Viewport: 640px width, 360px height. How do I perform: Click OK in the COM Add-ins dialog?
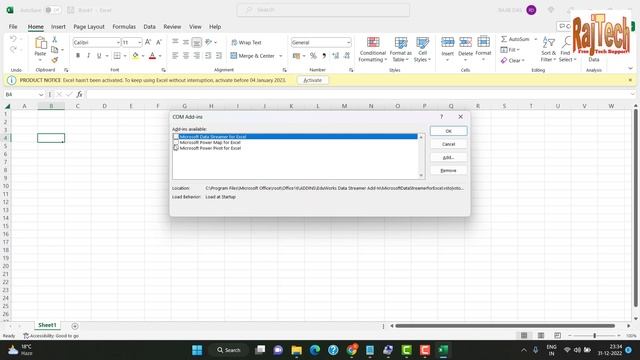(448, 131)
